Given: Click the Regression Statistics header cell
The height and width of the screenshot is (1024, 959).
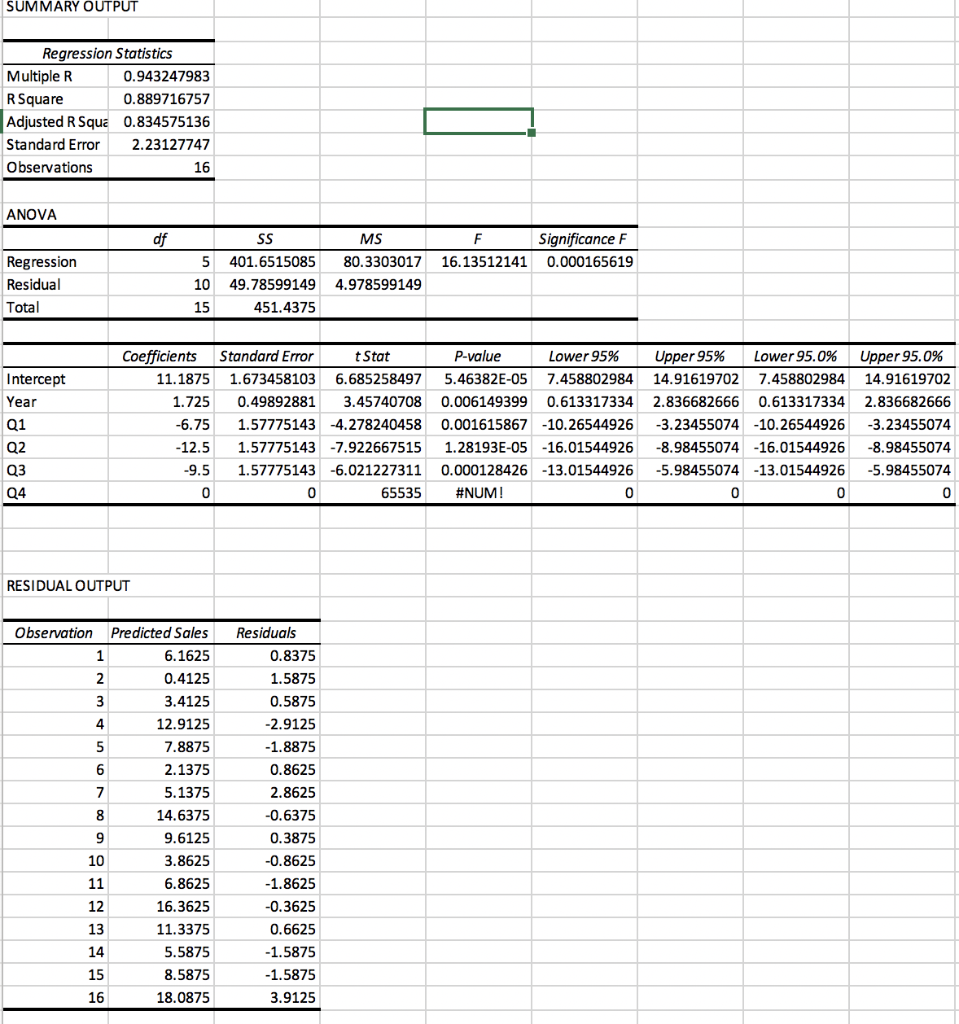Looking at the screenshot, I should click(x=108, y=53).
